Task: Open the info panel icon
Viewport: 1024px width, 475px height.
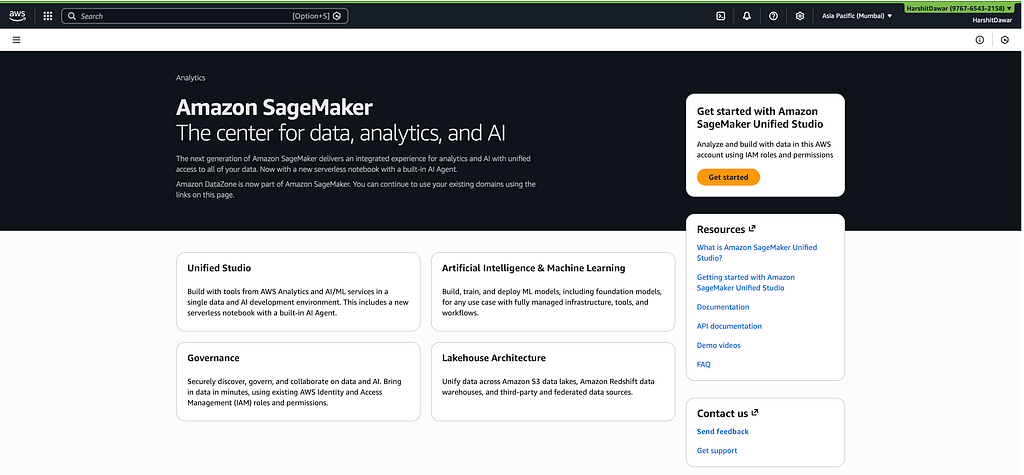Action: (x=980, y=40)
